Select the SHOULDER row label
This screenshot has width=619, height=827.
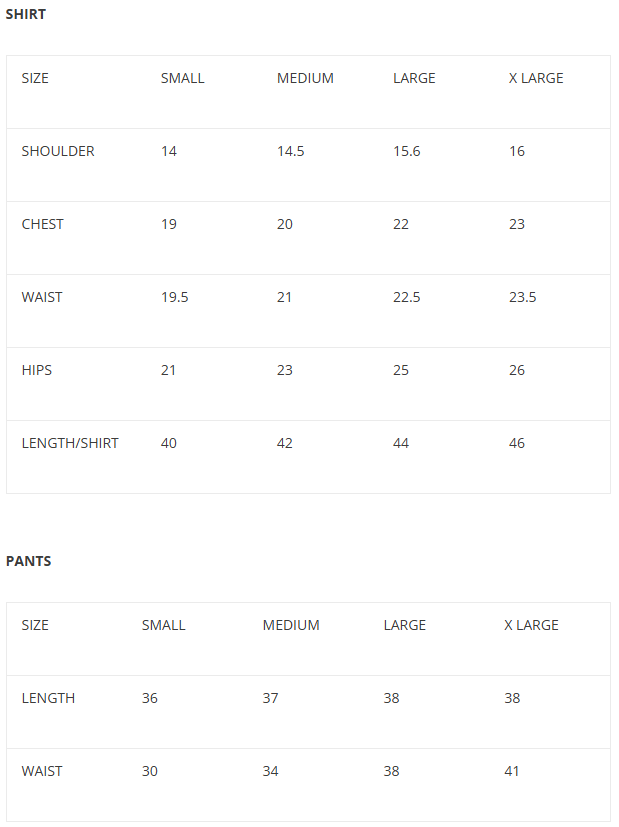click(x=58, y=151)
